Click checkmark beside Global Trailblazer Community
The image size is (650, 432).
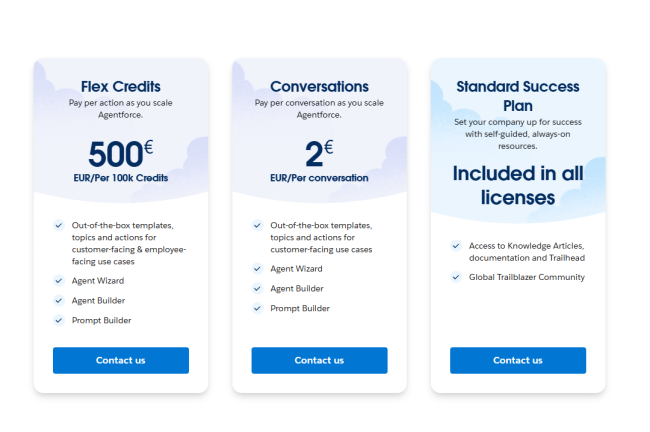point(456,277)
